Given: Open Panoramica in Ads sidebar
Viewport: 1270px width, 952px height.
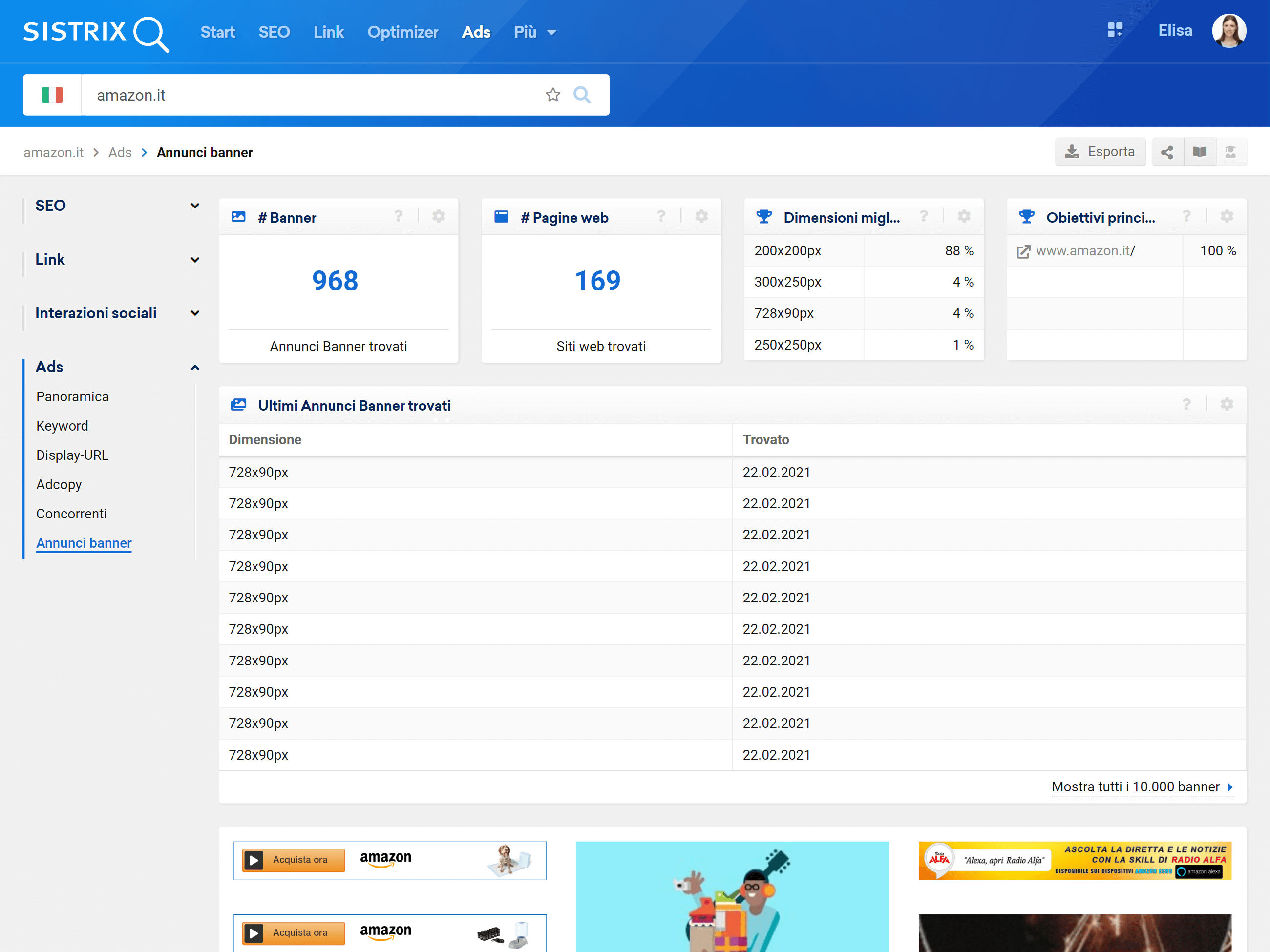Looking at the screenshot, I should point(72,396).
